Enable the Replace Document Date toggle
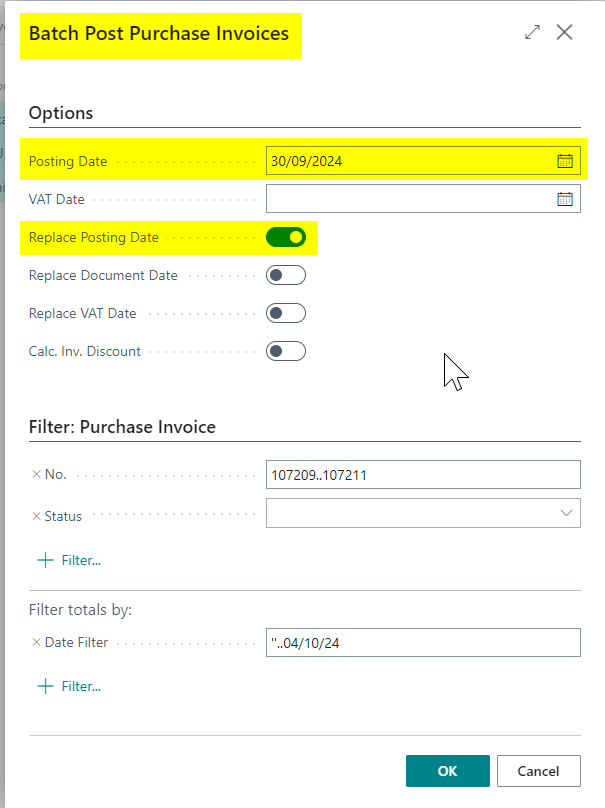Screen dimensions: 605x808 pos(286,275)
